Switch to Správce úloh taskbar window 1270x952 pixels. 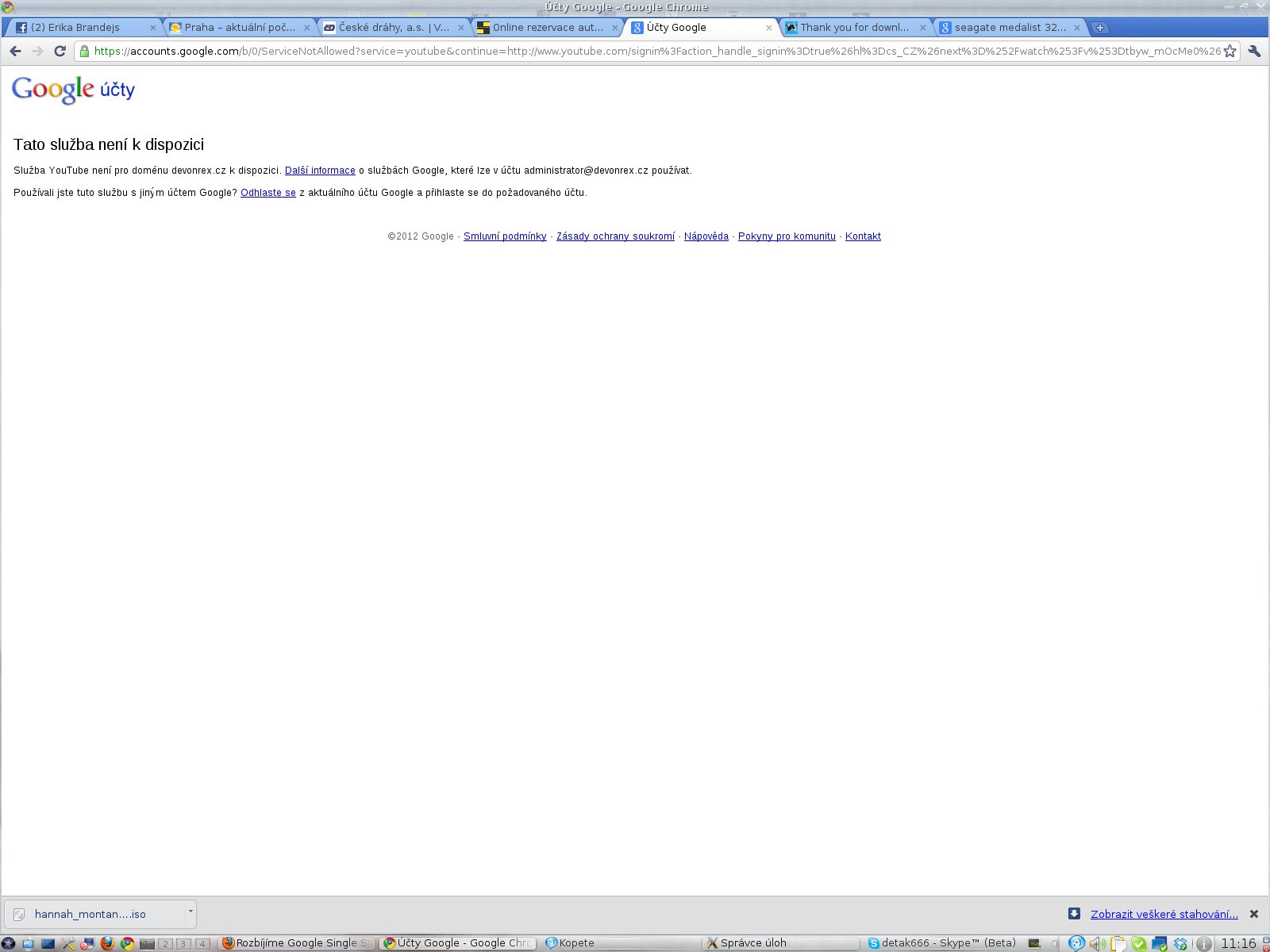[782, 943]
